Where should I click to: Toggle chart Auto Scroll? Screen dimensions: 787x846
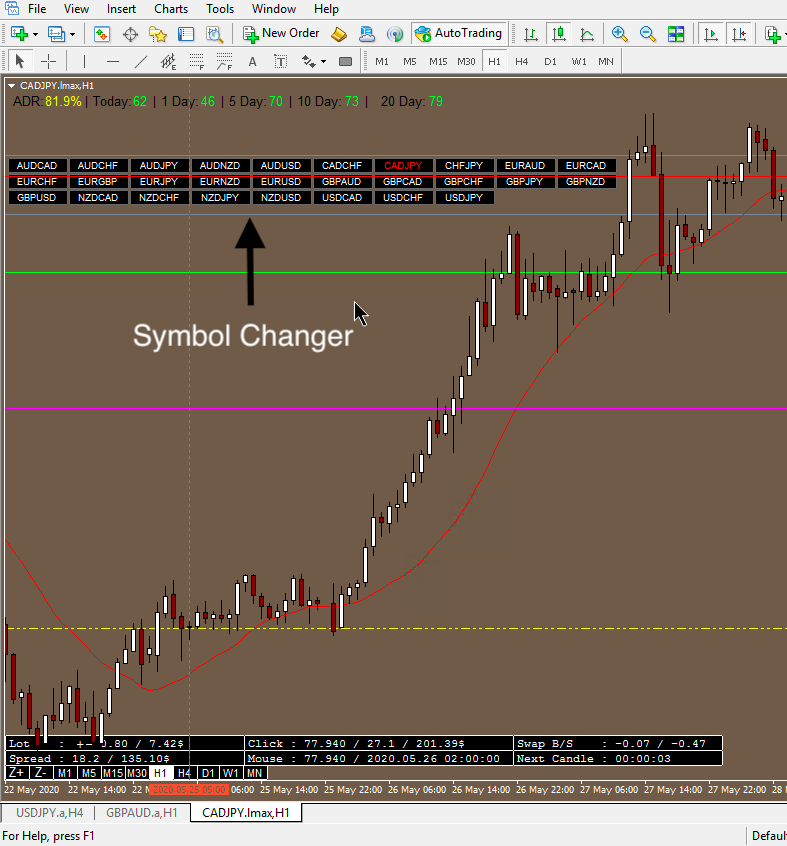coord(711,34)
